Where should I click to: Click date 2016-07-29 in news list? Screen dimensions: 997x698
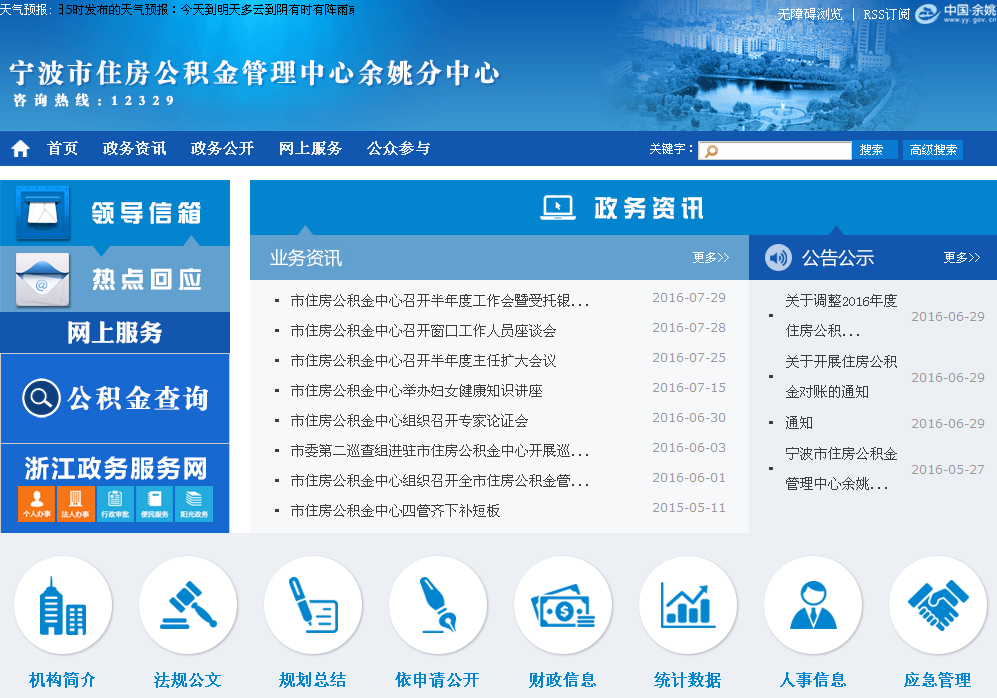pyautogui.click(x=689, y=298)
